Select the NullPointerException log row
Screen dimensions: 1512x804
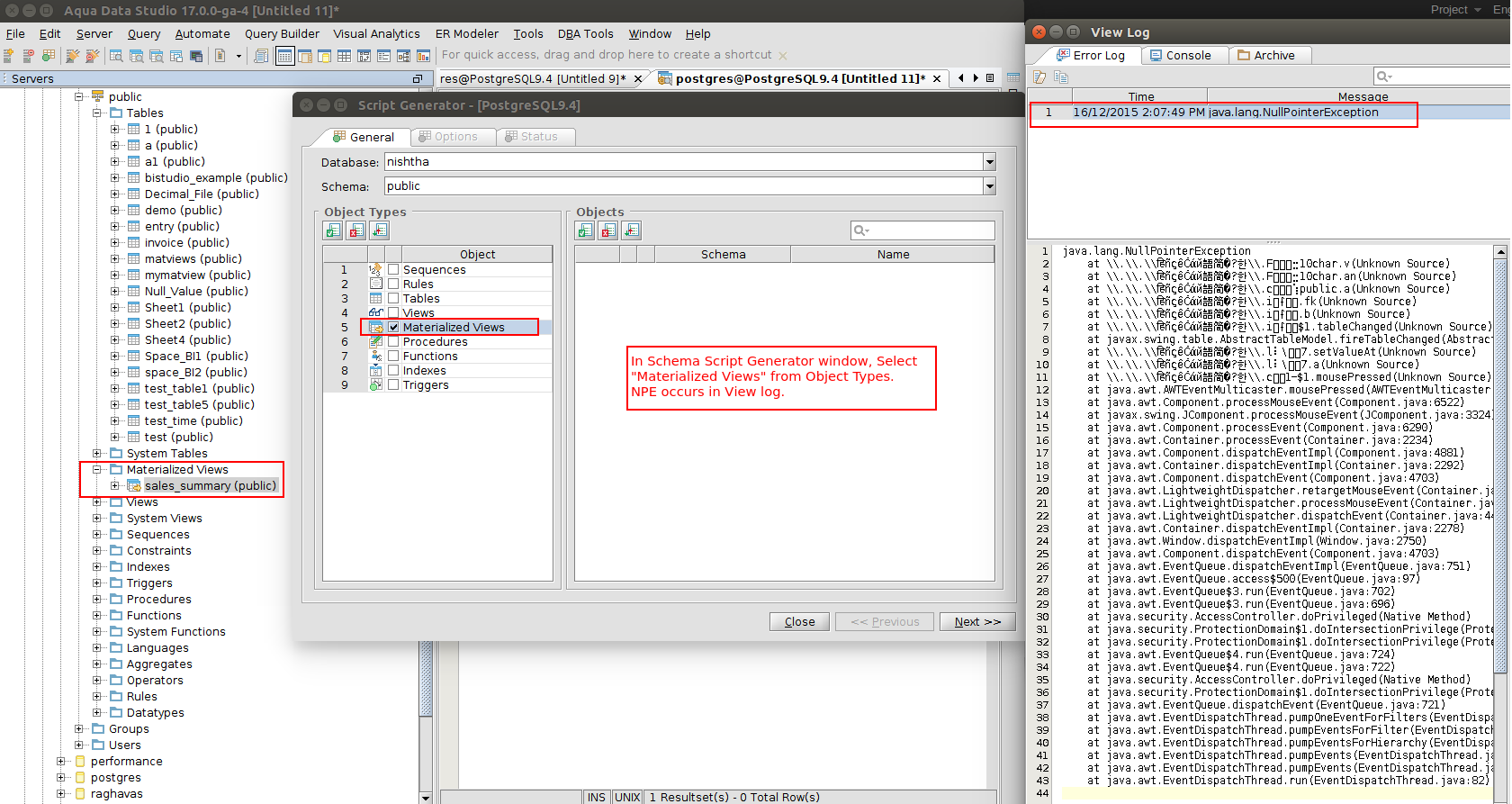pos(1269,113)
